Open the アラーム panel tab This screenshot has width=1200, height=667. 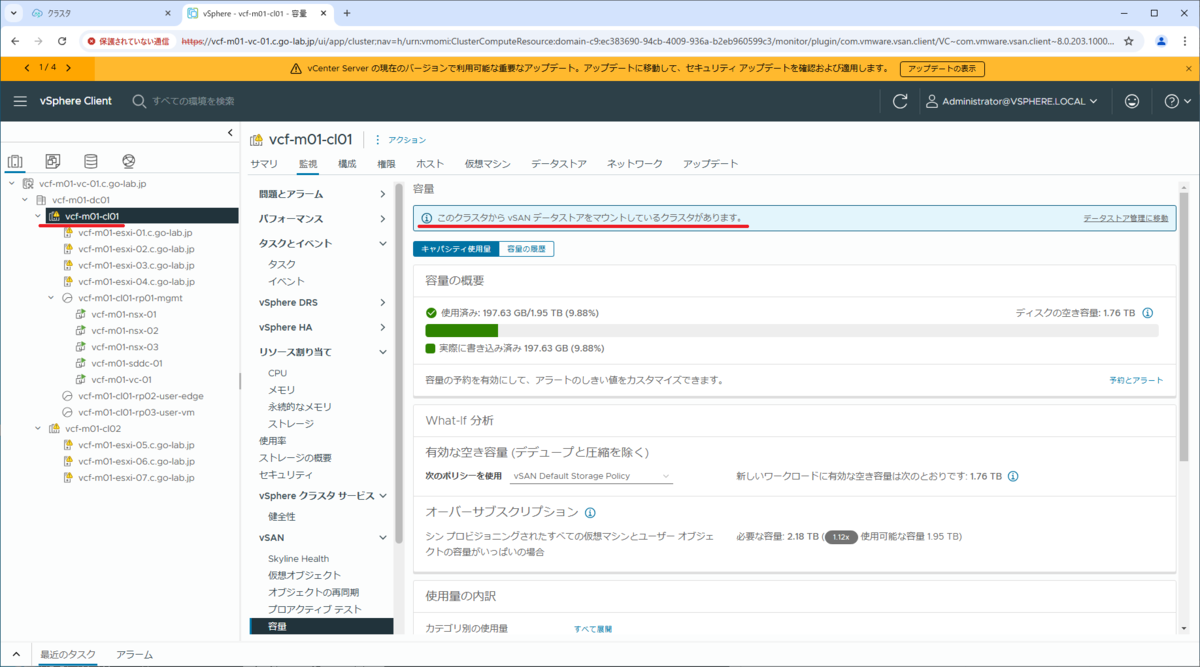134,654
